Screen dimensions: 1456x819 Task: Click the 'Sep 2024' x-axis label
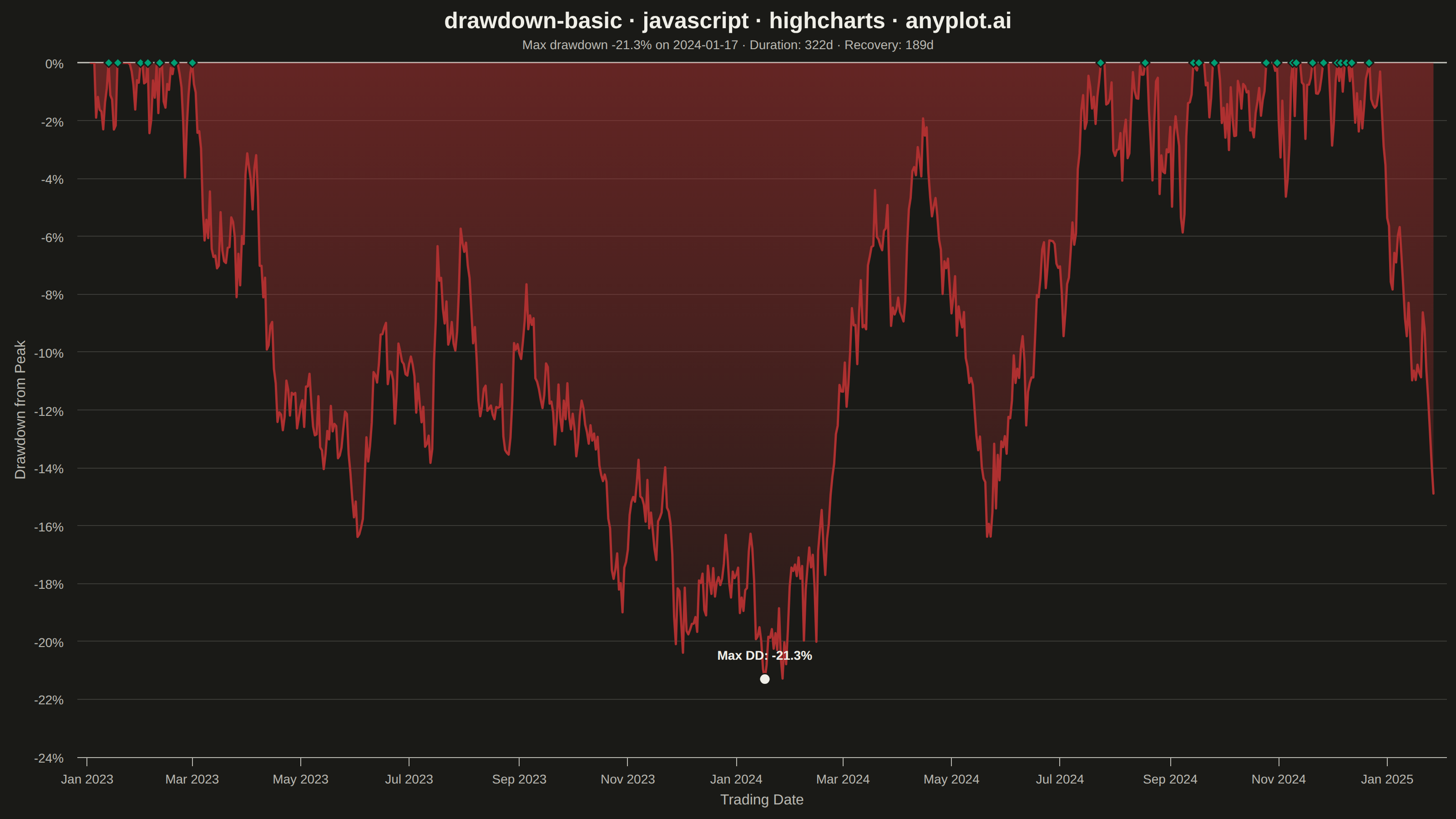tap(1171, 779)
